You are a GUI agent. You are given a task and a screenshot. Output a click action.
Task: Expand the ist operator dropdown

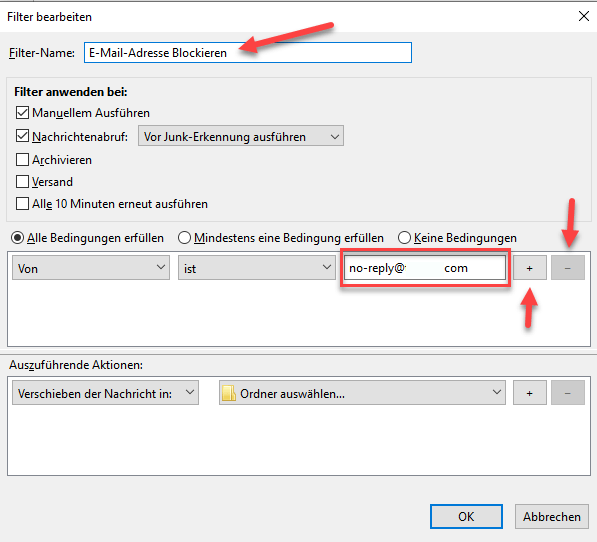[257, 268]
